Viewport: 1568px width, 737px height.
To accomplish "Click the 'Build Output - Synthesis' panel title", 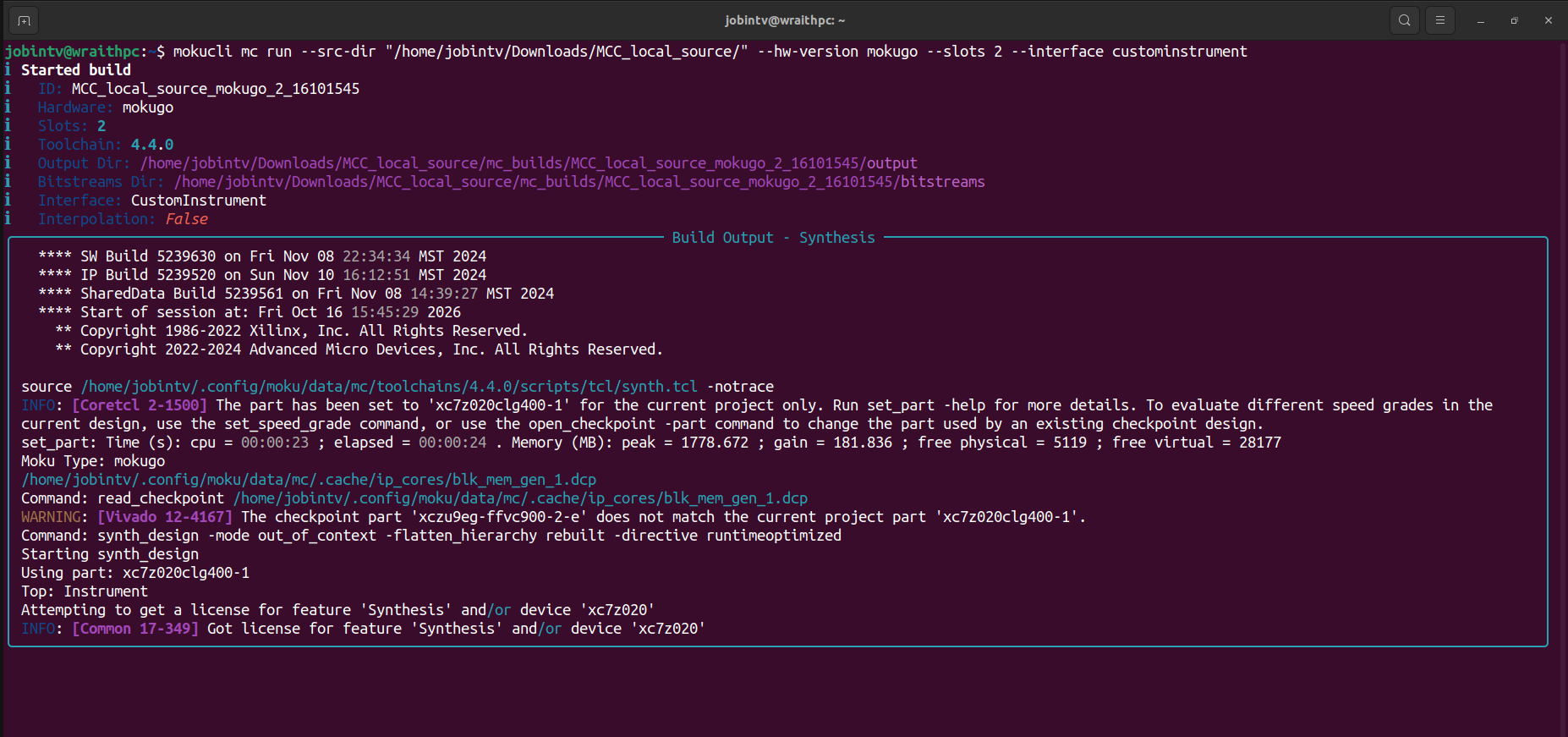I will (x=774, y=238).
